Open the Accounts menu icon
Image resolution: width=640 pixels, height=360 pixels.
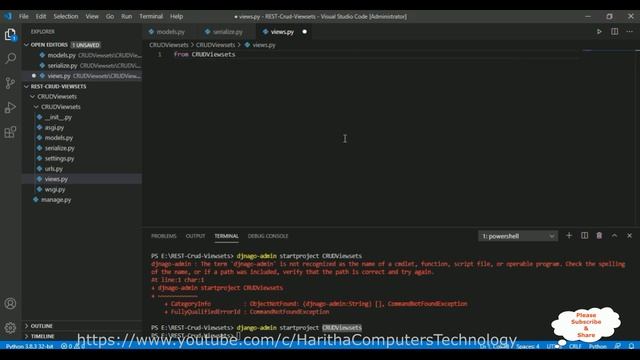[x=10, y=304]
